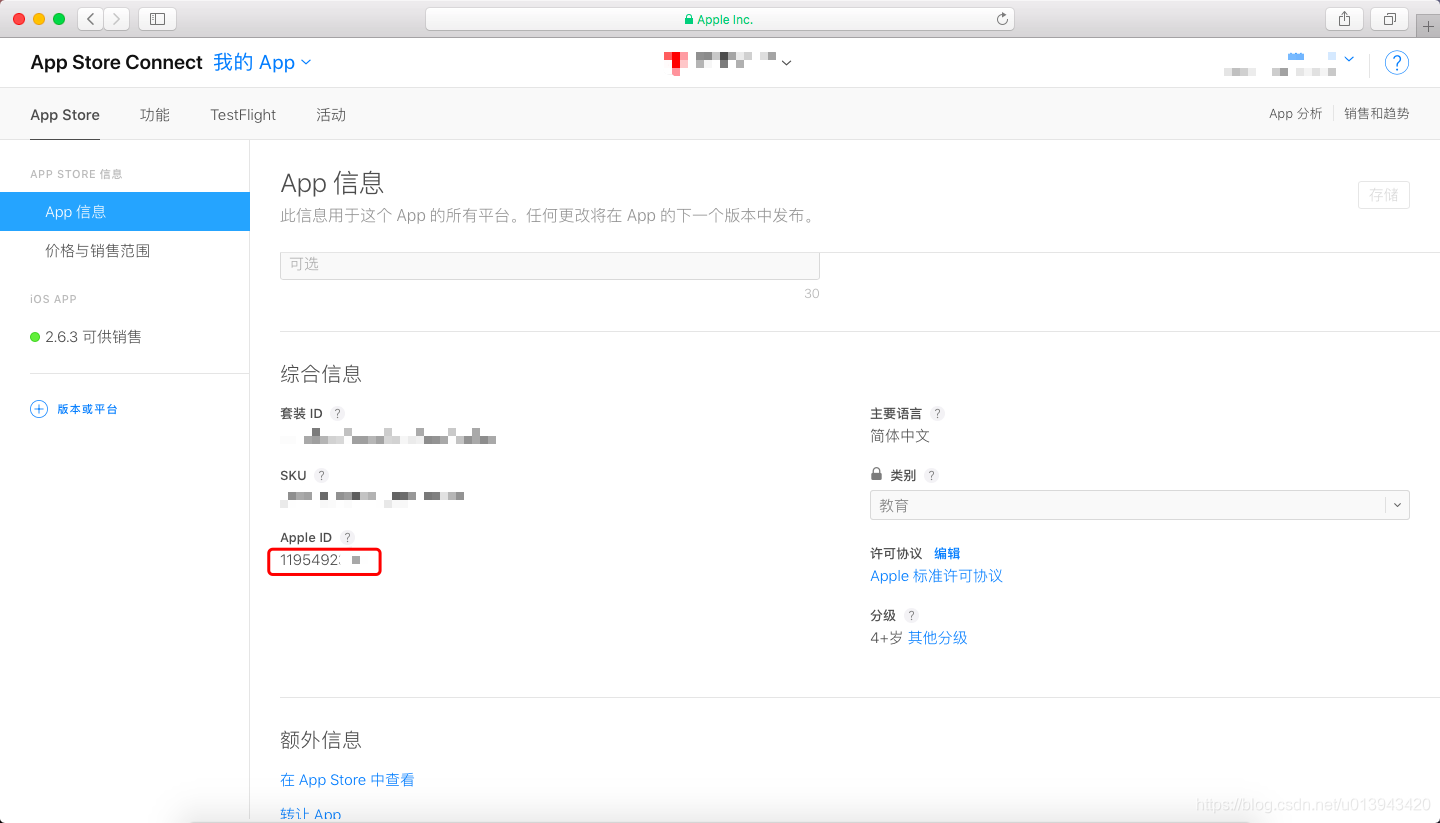
Task: Click the 版本或平台 link
Action: [x=87, y=409]
